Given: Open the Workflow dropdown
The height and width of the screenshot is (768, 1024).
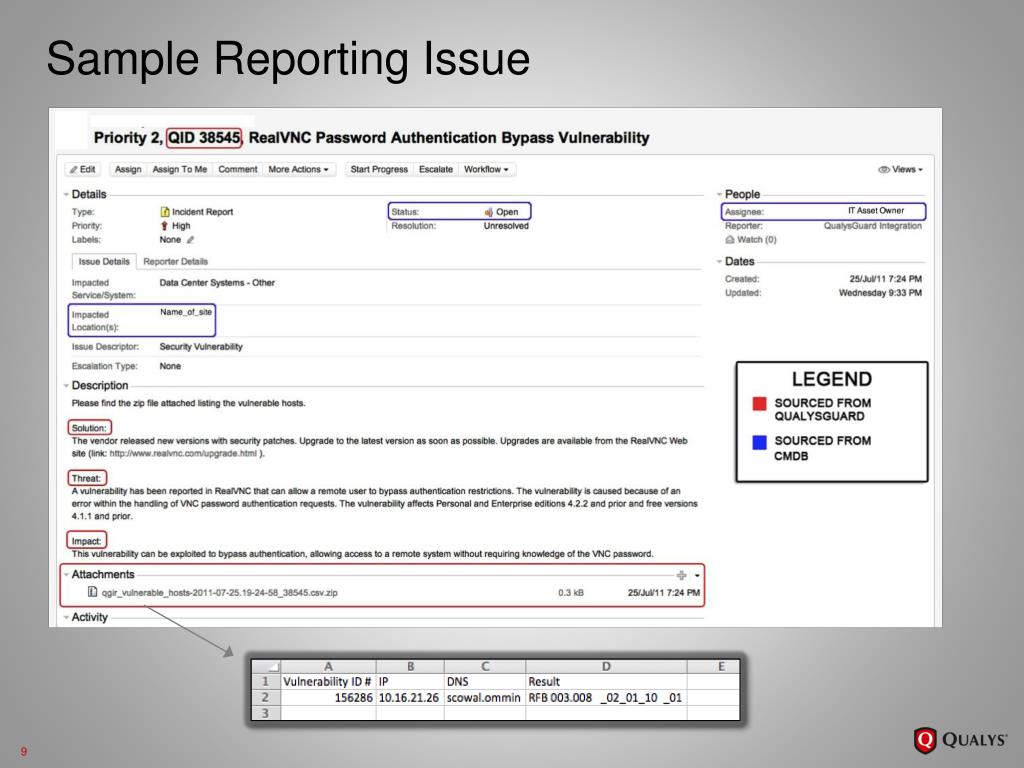Looking at the screenshot, I should click(487, 169).
